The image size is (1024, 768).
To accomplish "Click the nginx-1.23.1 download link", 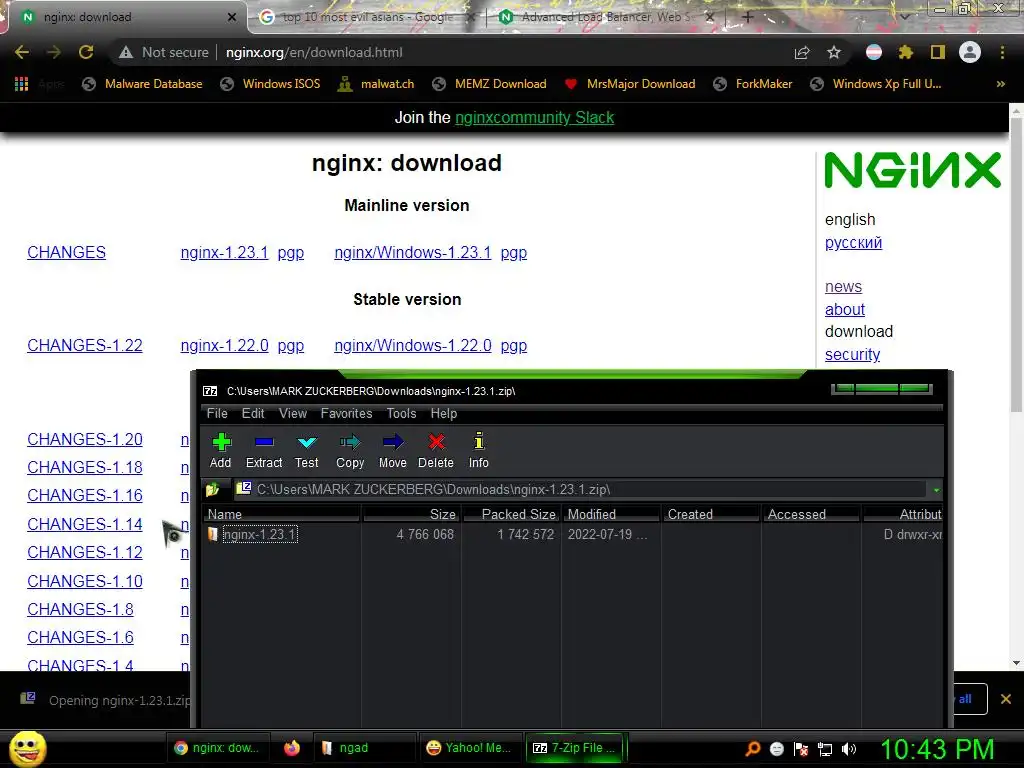I will [x=225, y=252].
